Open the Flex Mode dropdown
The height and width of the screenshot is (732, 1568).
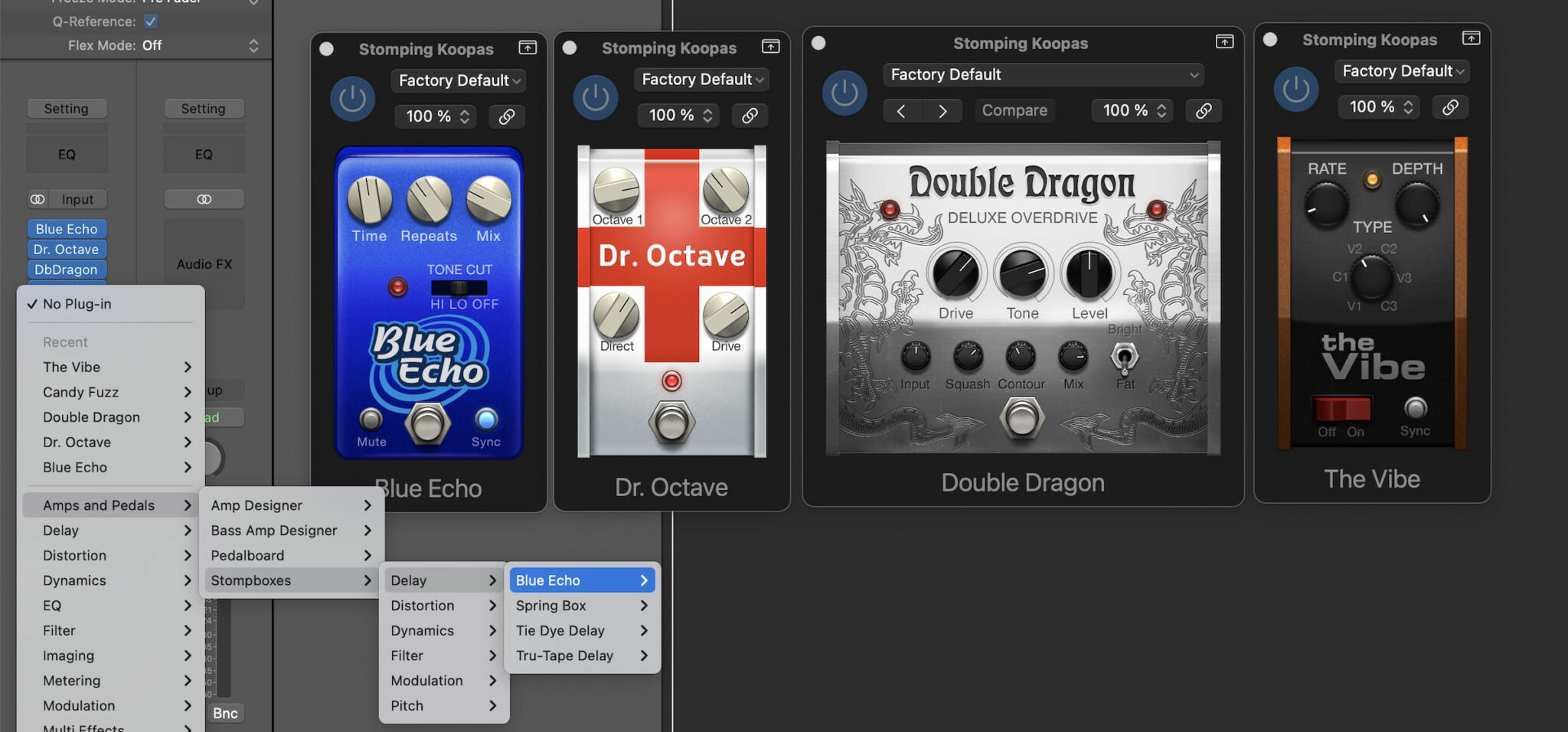pos(201,46)
